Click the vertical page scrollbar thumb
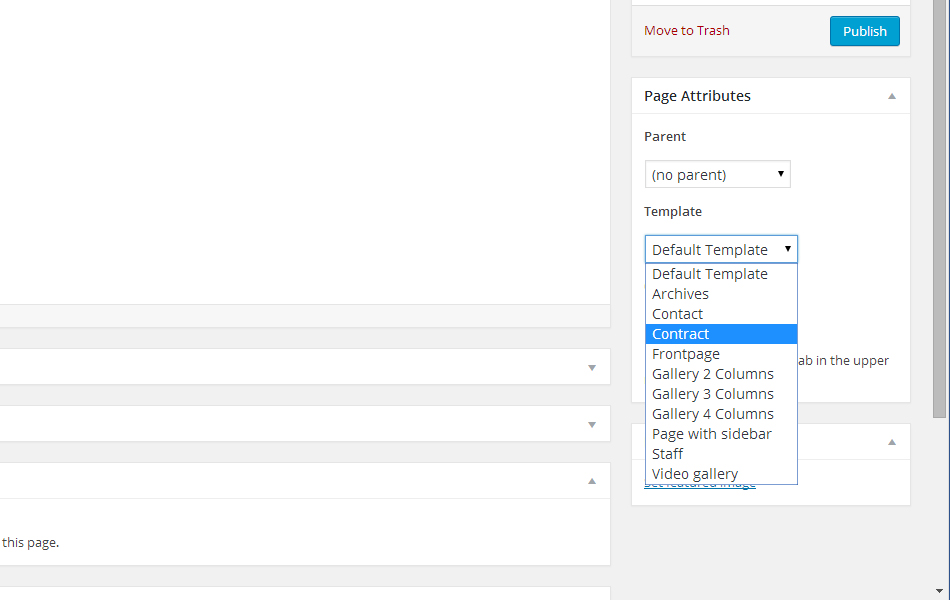This screenshot has height=600, width=950. point(939,200)
